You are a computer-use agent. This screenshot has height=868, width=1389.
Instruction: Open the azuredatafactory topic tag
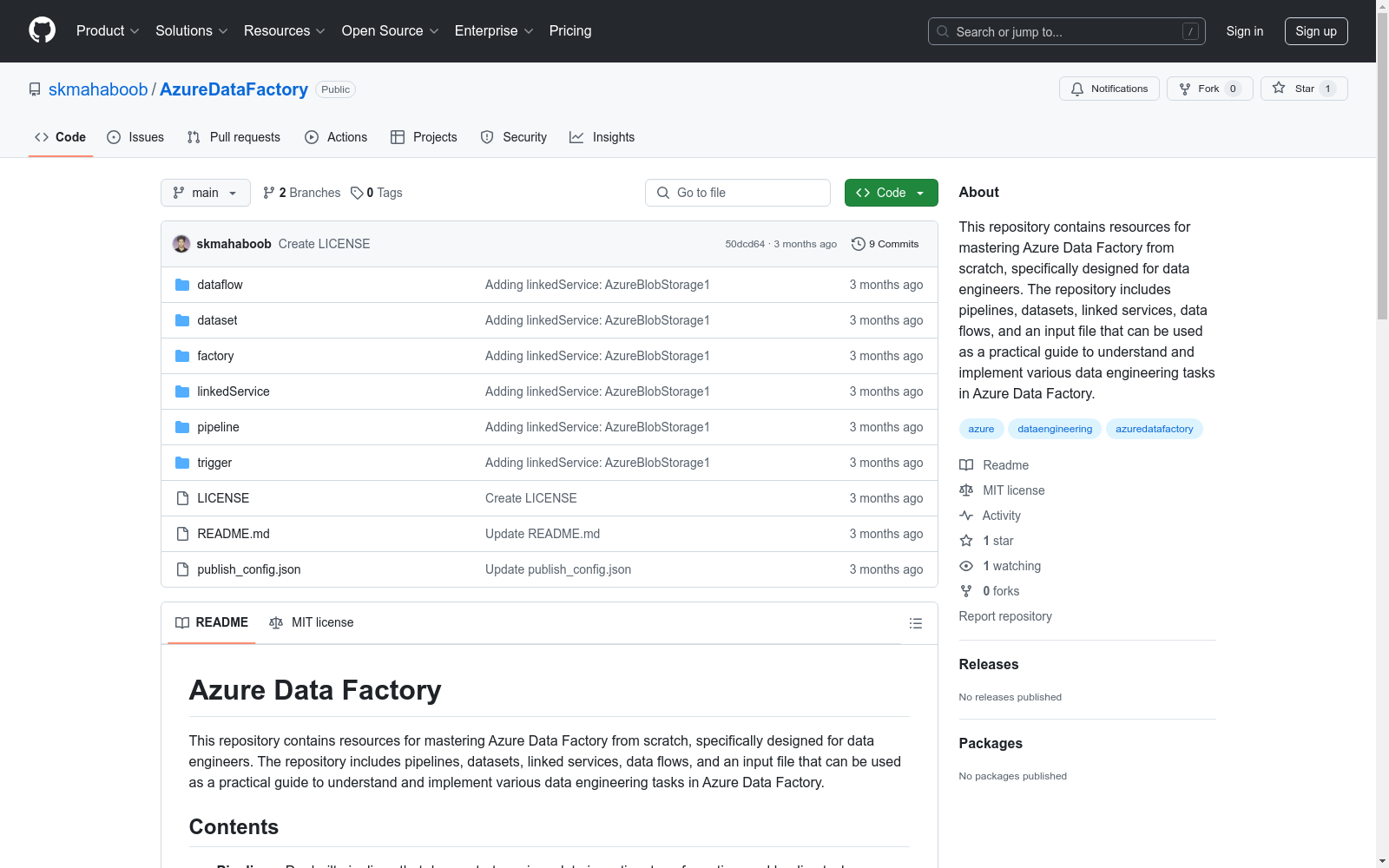(1155, 429)
